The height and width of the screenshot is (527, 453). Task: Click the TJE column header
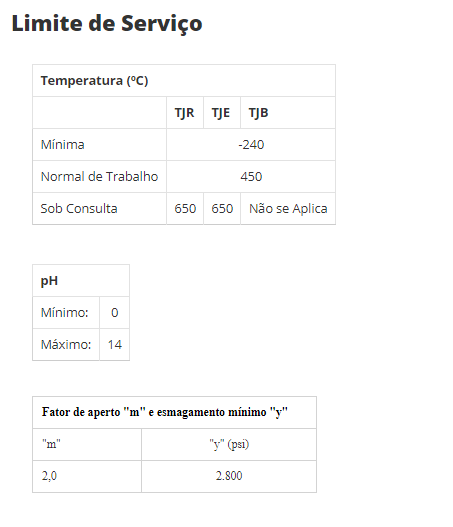pos(221,113)
